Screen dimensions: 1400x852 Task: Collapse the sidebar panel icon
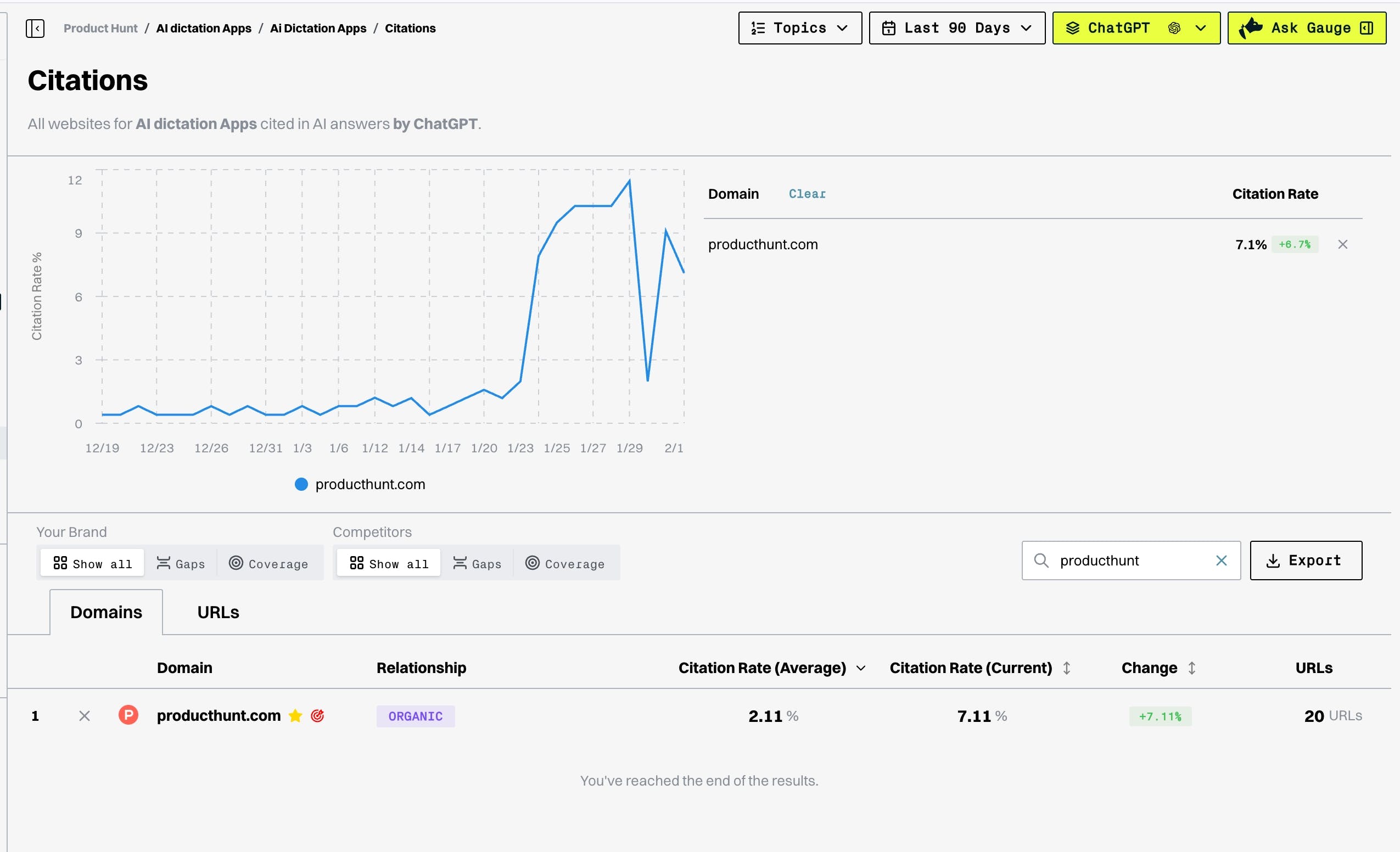pos(35,29)
